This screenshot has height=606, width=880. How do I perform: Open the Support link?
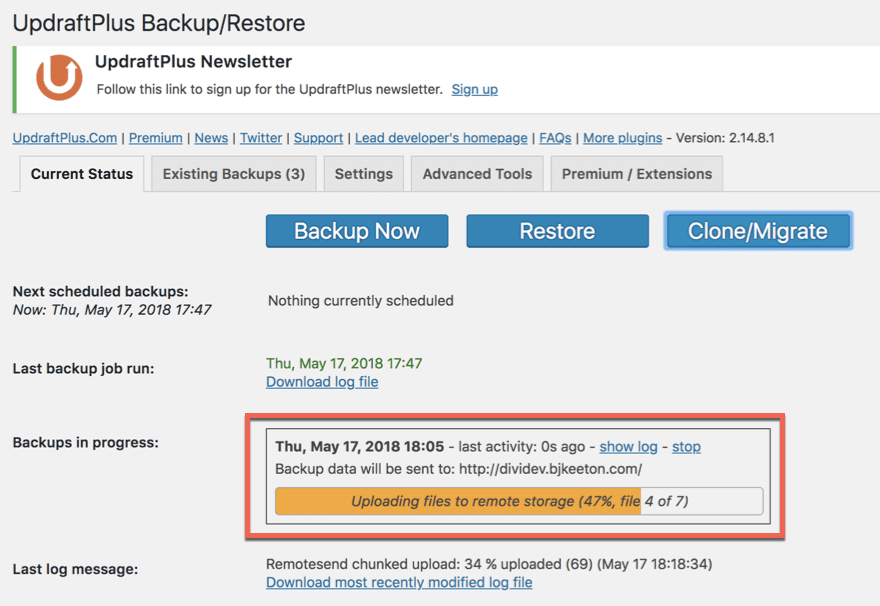point(318,137)
